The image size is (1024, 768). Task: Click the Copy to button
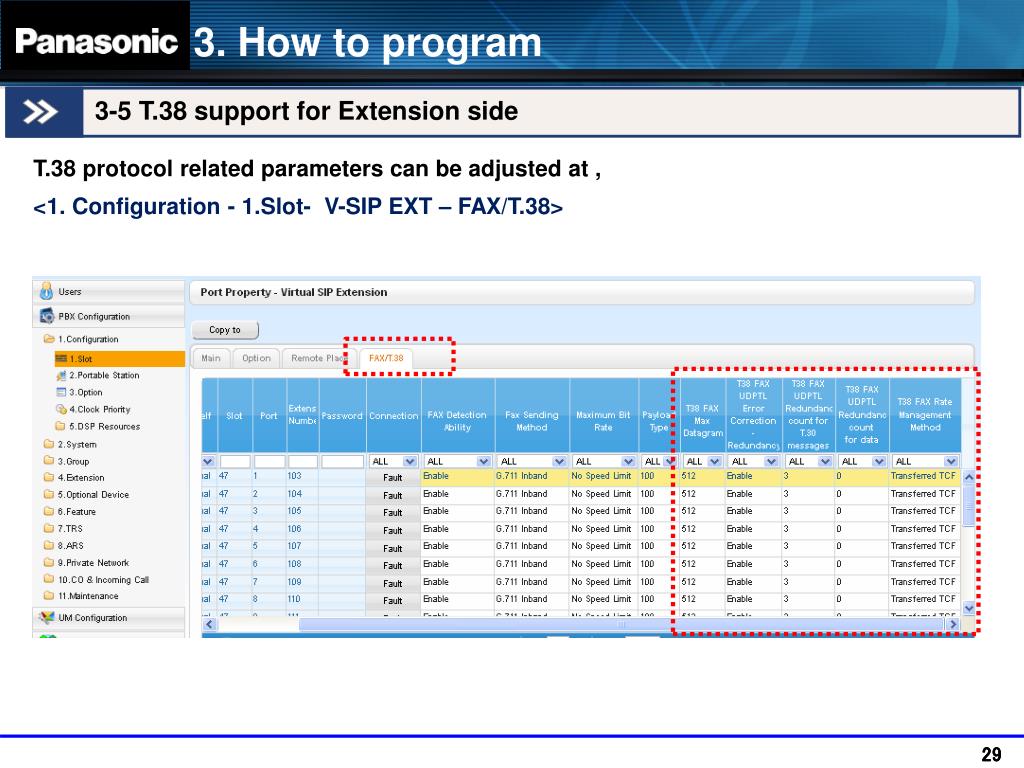click(x=225, y=330)
